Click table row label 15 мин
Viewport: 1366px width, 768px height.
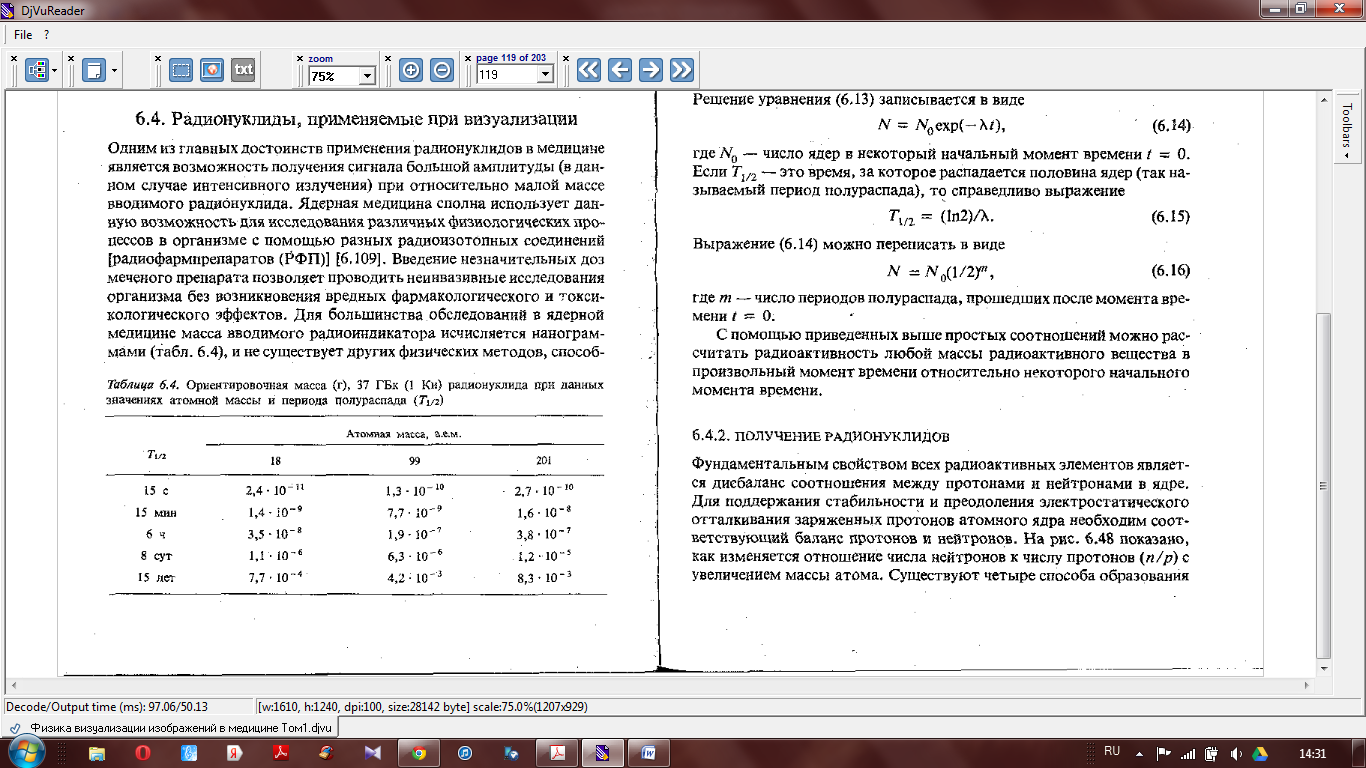(157, 512)
